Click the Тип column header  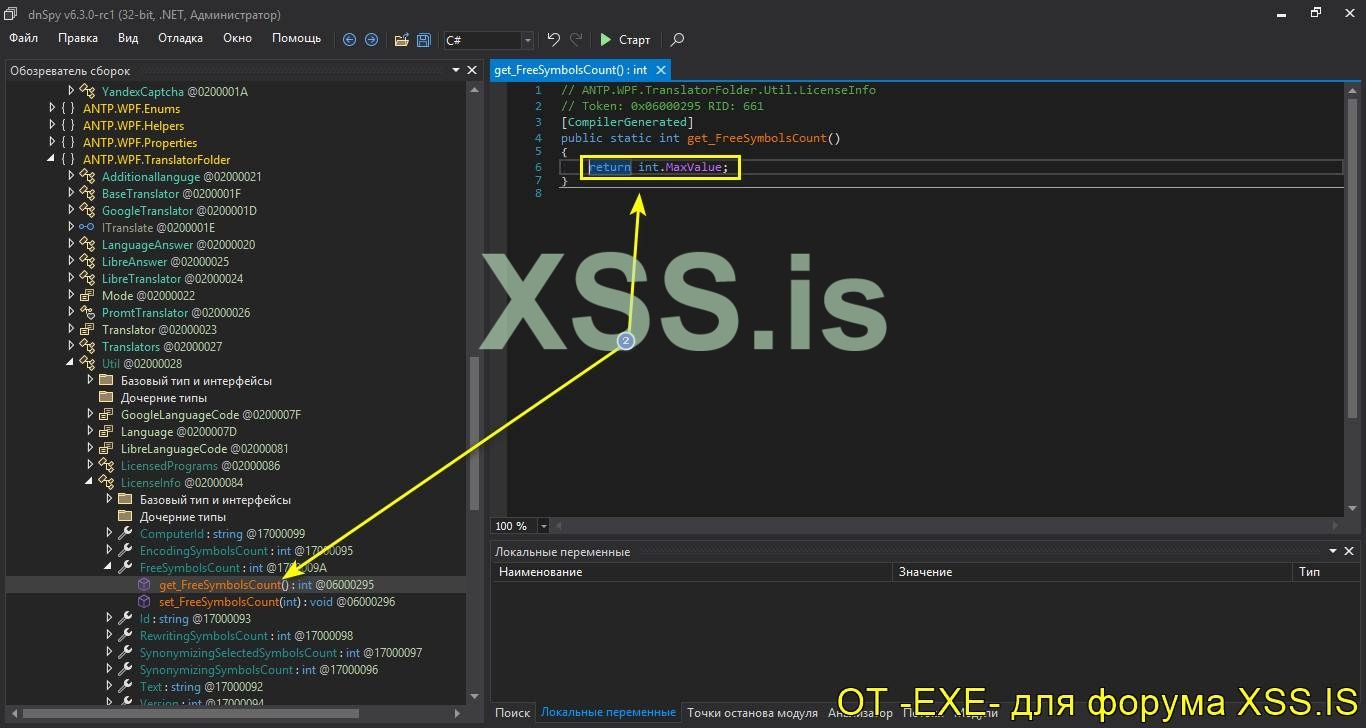point(1325,572)
